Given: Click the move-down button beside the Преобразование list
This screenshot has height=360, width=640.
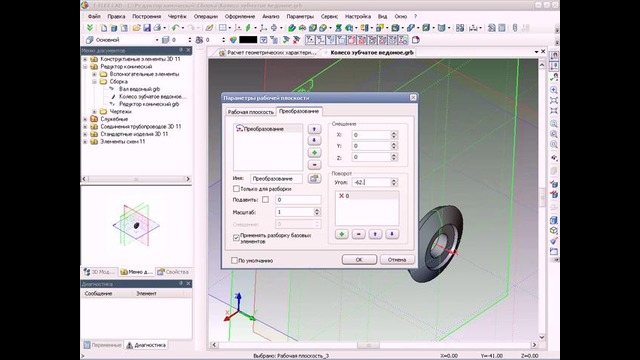Looking at the screenshot, I should 314,140.
